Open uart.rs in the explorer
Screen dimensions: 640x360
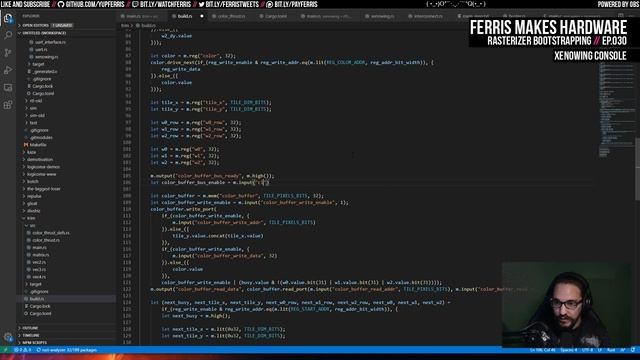41,49
